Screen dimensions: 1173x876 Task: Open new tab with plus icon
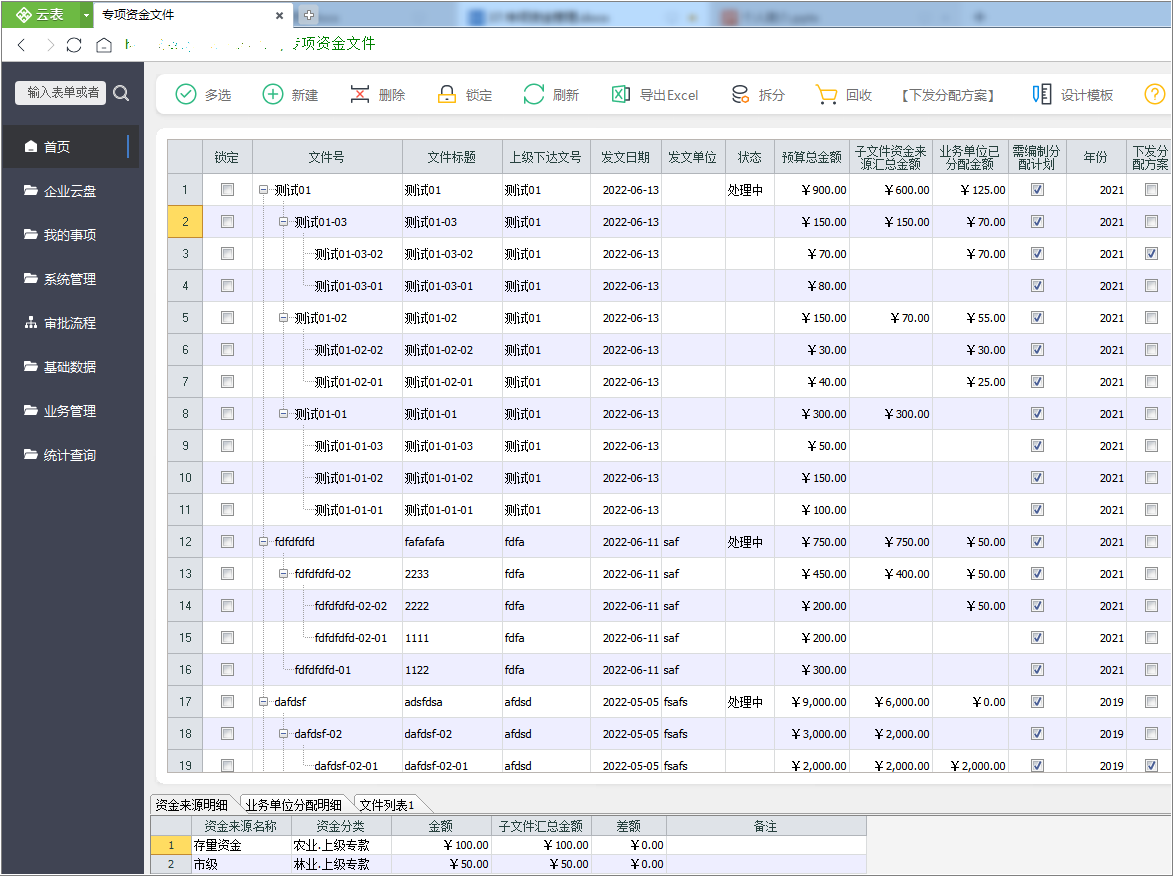coord(308,15)
